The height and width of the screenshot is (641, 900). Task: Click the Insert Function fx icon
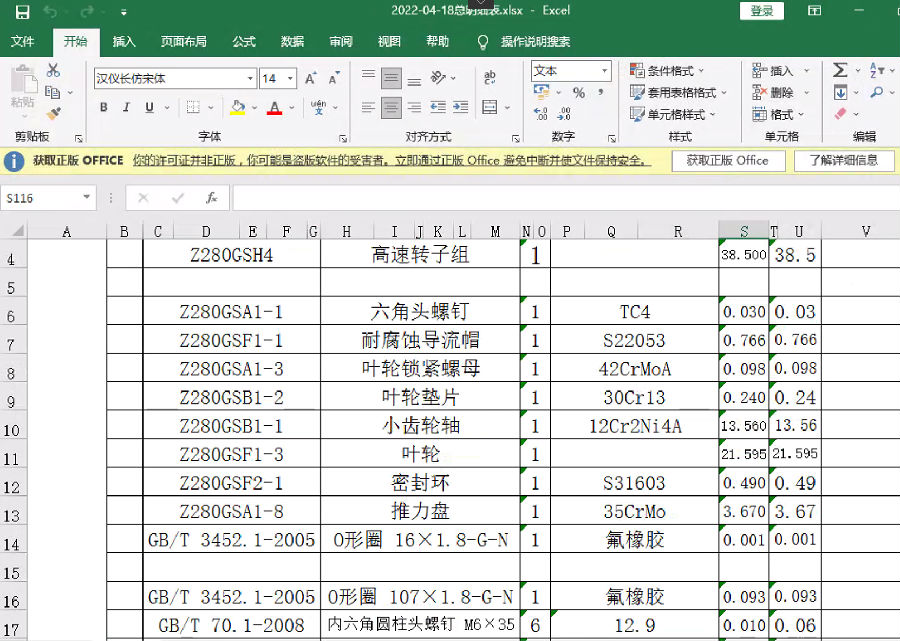[x=211, y=198]
